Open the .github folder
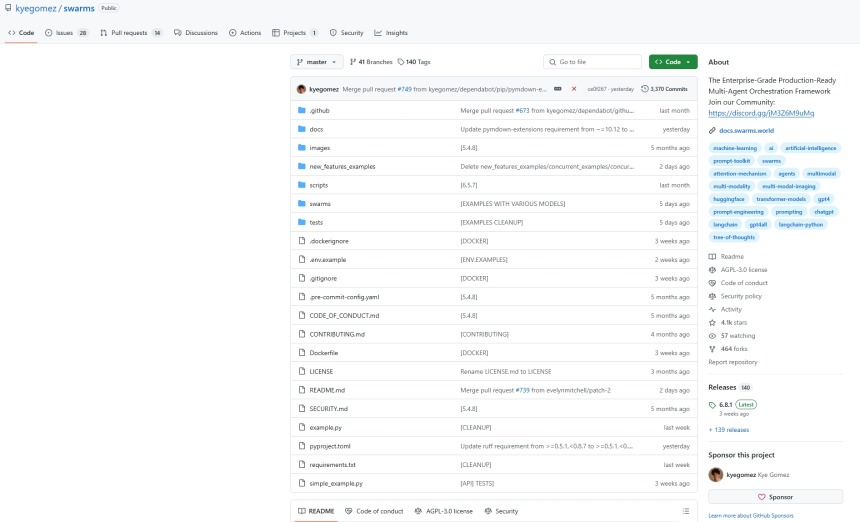Image resolution: width=860 pixels, height=522 pixels. (x=319, y=111)
